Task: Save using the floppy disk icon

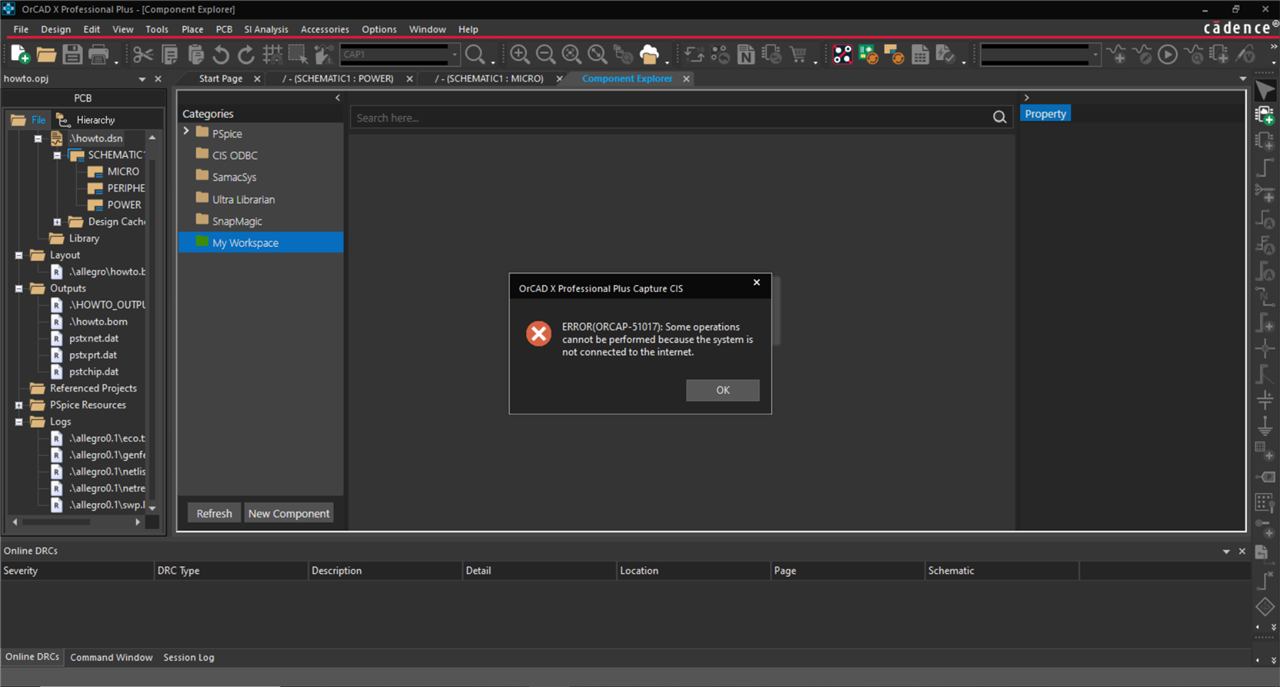Action: click(72, 54)
